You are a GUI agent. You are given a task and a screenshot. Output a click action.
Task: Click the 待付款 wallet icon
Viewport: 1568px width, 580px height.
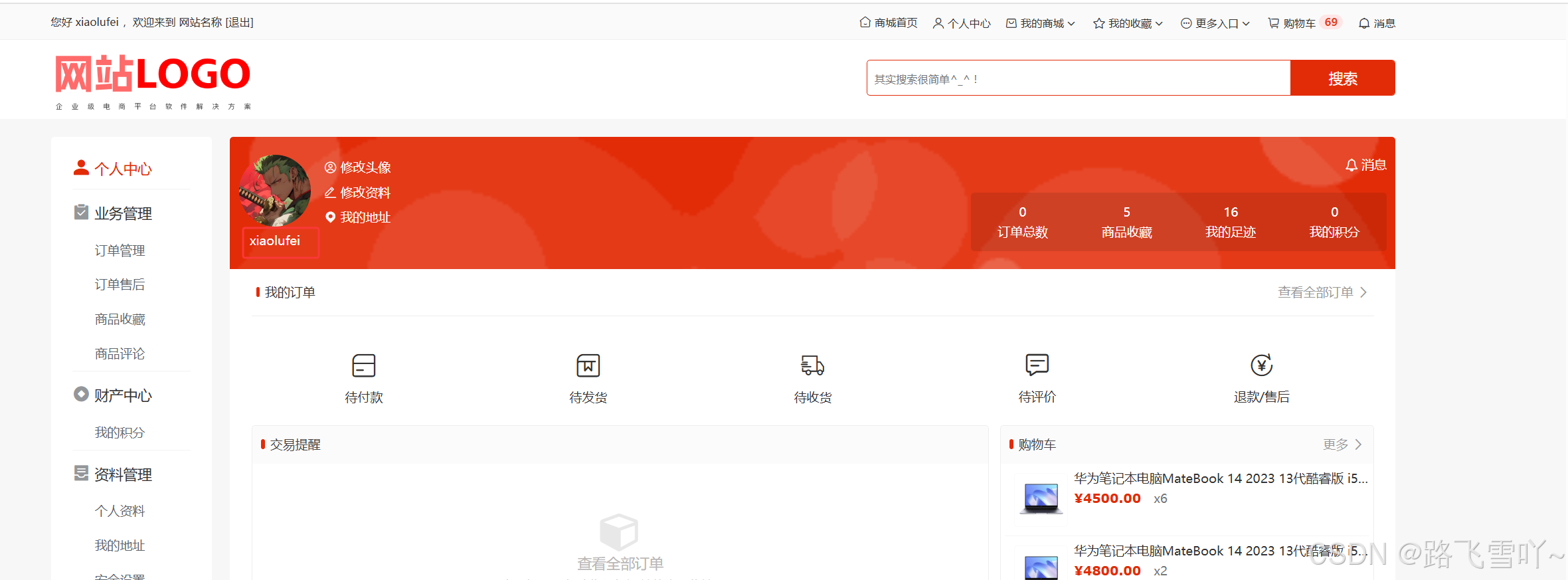coord(363,365)
